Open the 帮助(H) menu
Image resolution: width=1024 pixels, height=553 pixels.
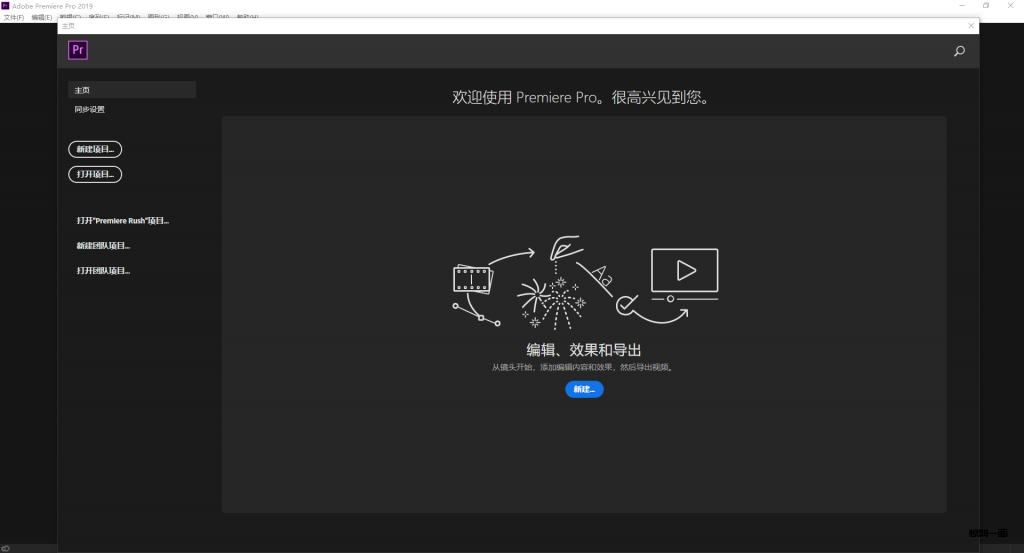(x=247, y=17)
